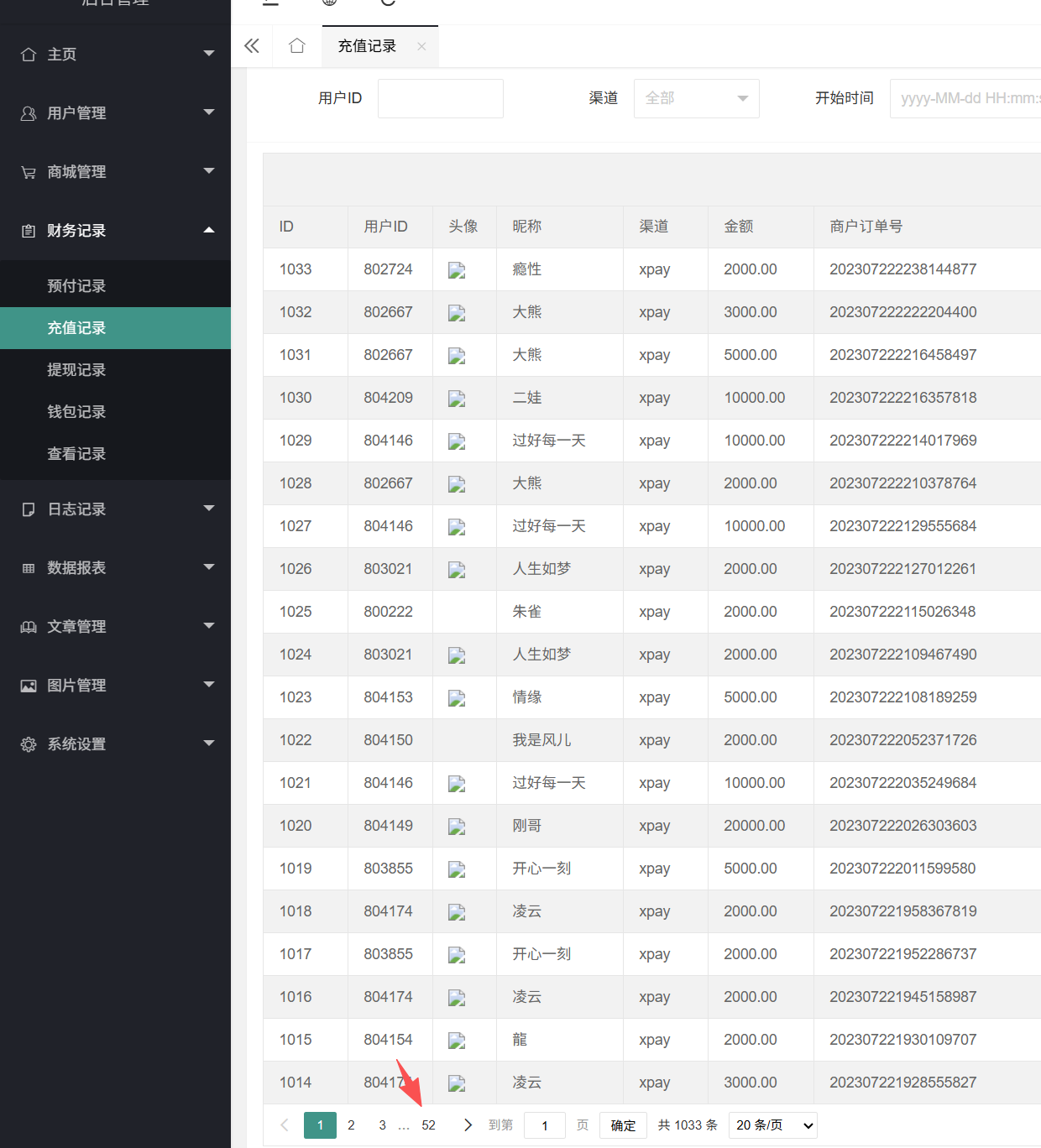Screen dimensions: 1041x1148
Task: Go to next page arrow
Action: click(x=468, y=1125)
